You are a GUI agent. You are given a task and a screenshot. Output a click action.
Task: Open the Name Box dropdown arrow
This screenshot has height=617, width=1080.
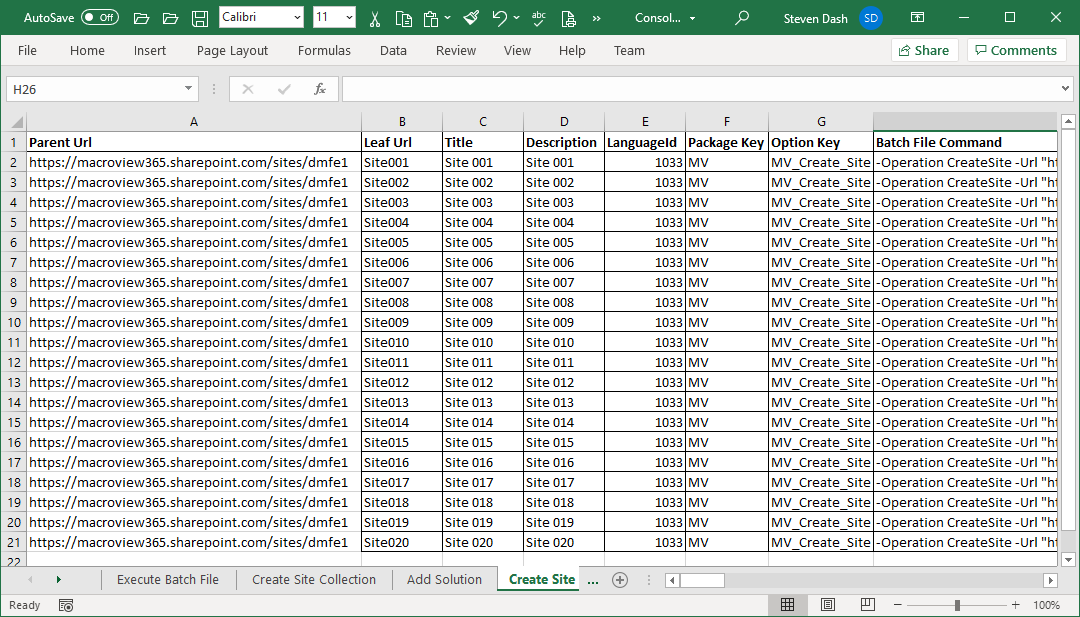click(189, 89)
